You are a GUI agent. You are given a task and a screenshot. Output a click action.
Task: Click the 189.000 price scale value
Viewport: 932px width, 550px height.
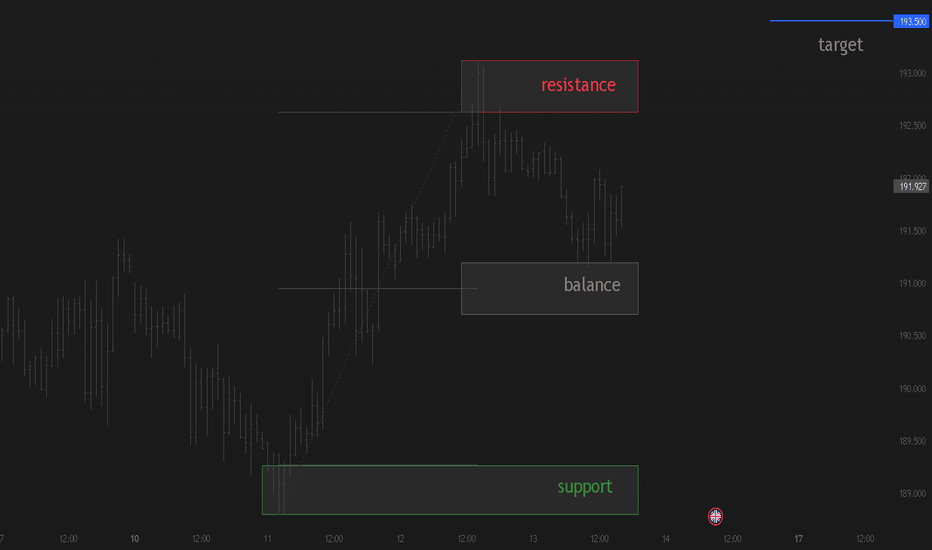tap(912, 494)
